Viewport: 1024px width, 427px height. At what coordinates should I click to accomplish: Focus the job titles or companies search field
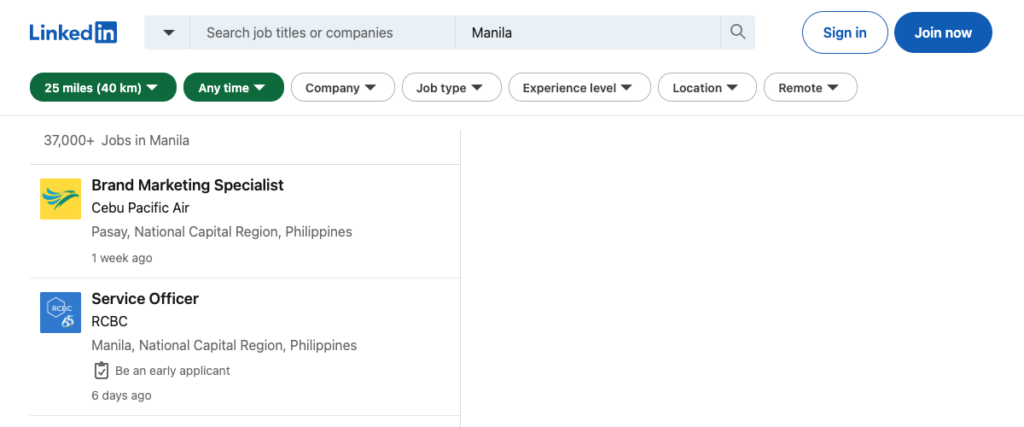pyautogui.click(x=320, y=33)
